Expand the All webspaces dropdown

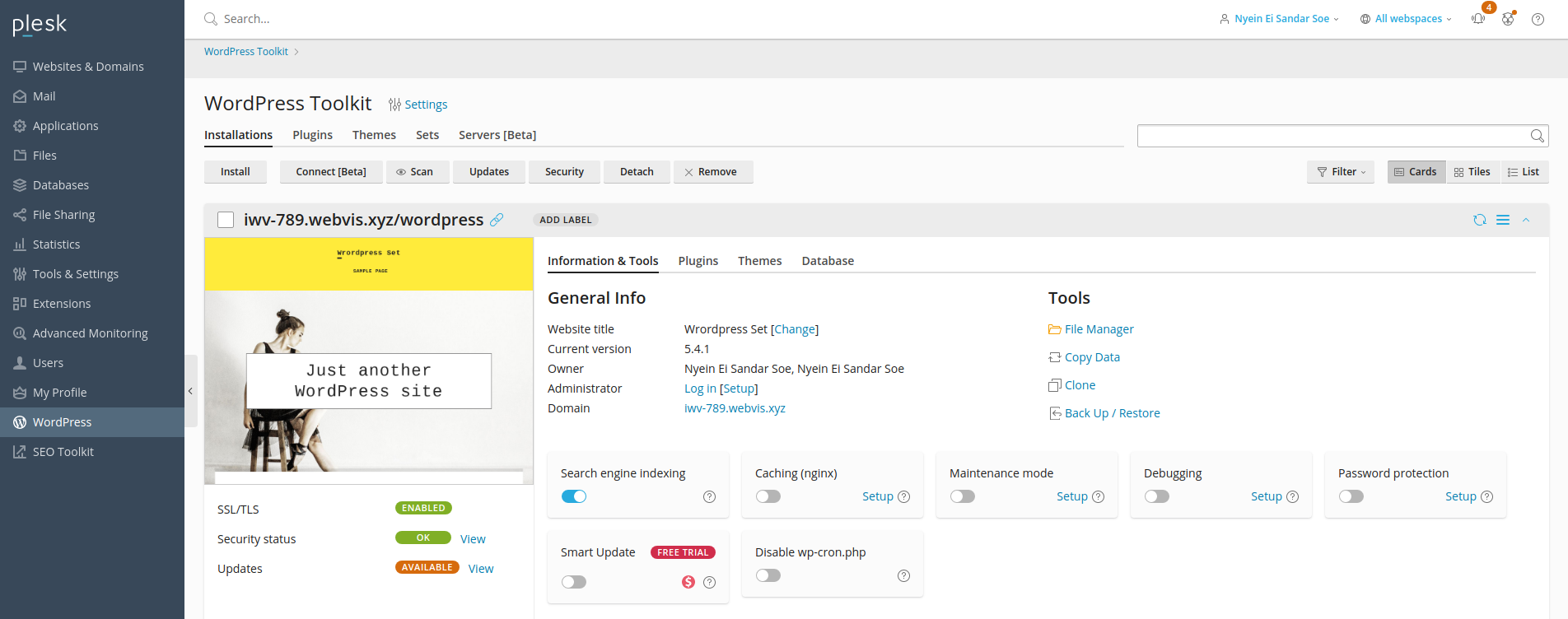tap(1407, 19)
